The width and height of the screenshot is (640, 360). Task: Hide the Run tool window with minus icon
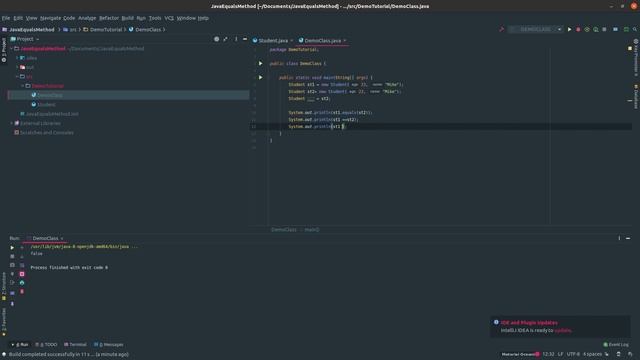[628, 238]
